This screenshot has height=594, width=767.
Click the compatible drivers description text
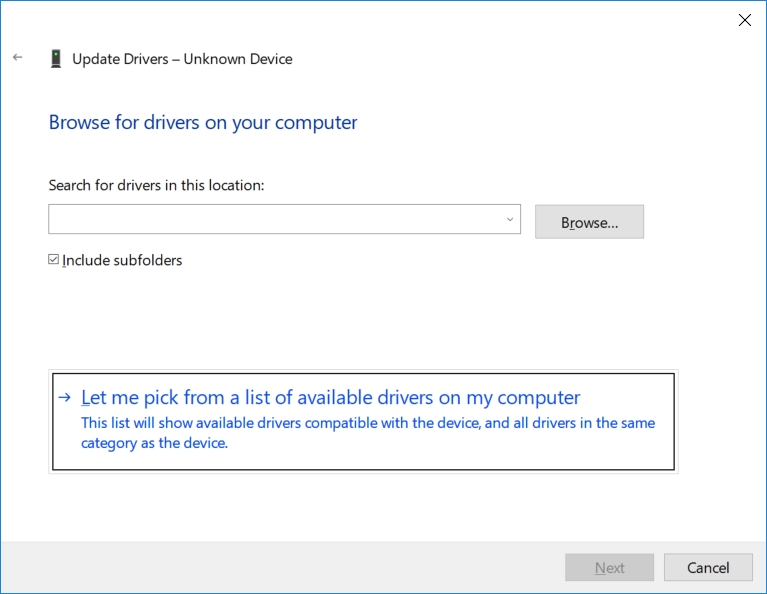367,433
